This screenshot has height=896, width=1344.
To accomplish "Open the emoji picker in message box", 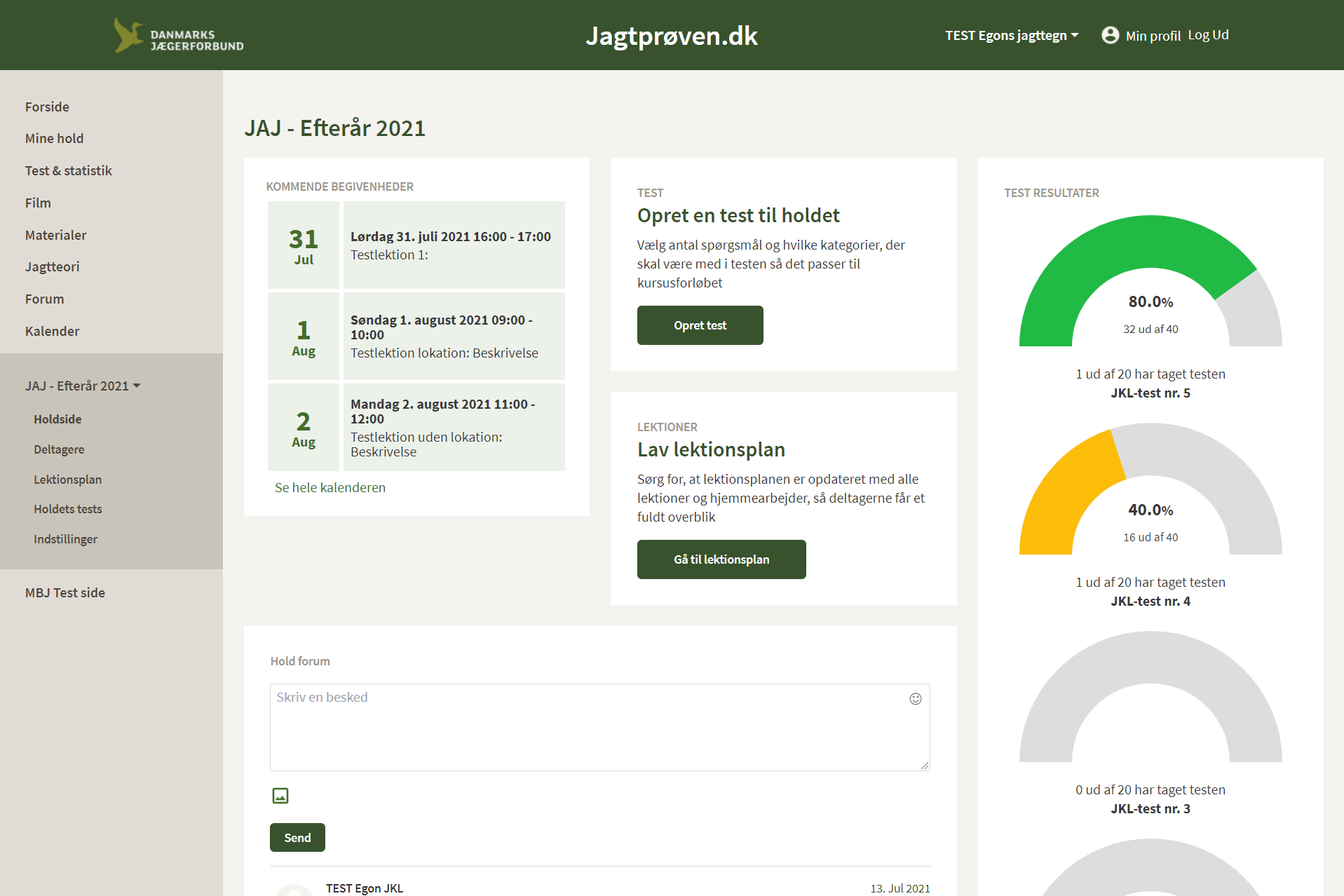I will pyautogui.click(x=916, y=698).
